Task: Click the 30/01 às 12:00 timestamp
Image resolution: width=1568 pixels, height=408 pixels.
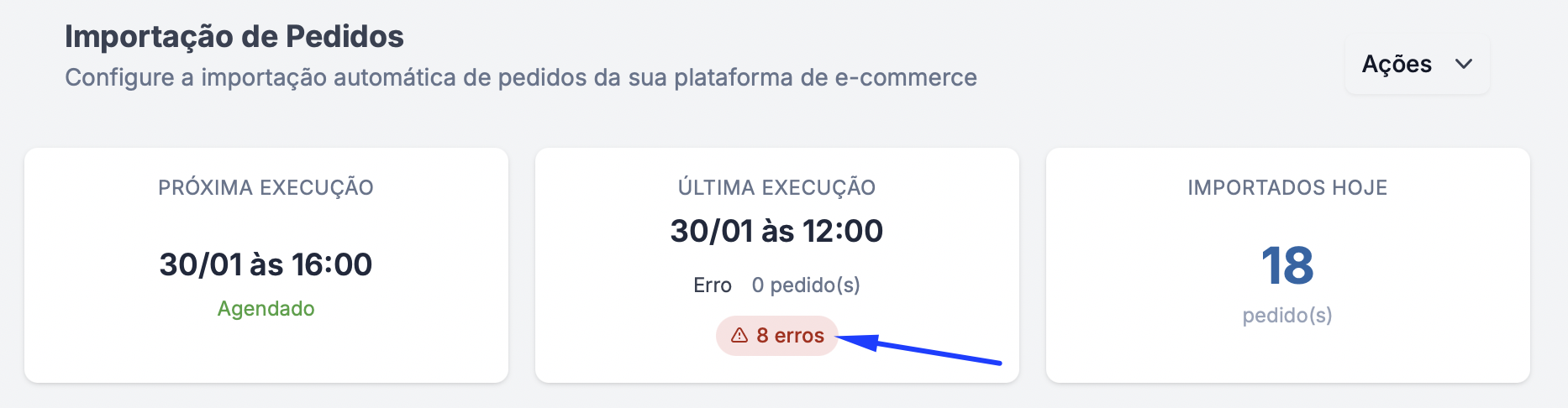Action: coord(776,231)
